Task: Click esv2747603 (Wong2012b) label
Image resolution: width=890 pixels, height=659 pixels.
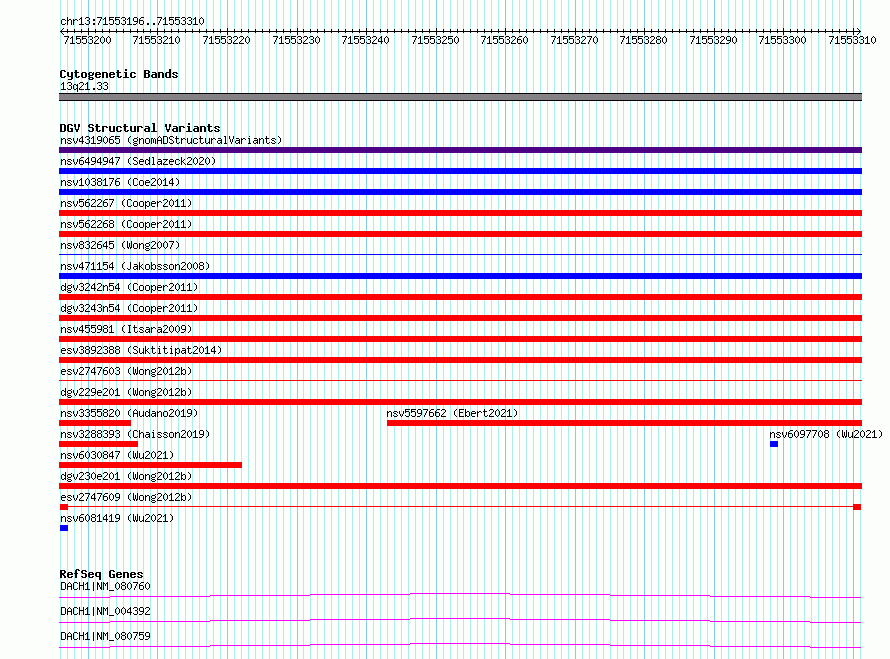Action: point(126,371)
